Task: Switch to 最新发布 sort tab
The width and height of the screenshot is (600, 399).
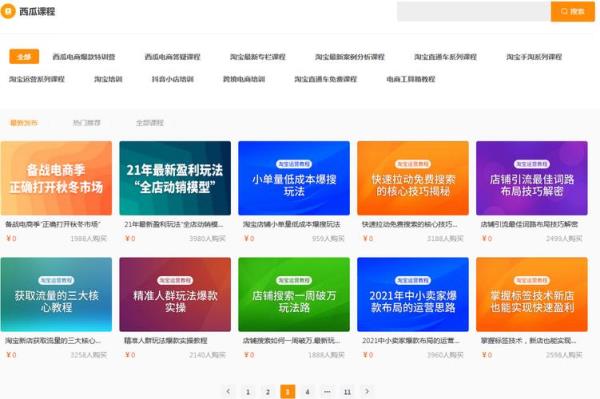Action: (x=24, y=123)
